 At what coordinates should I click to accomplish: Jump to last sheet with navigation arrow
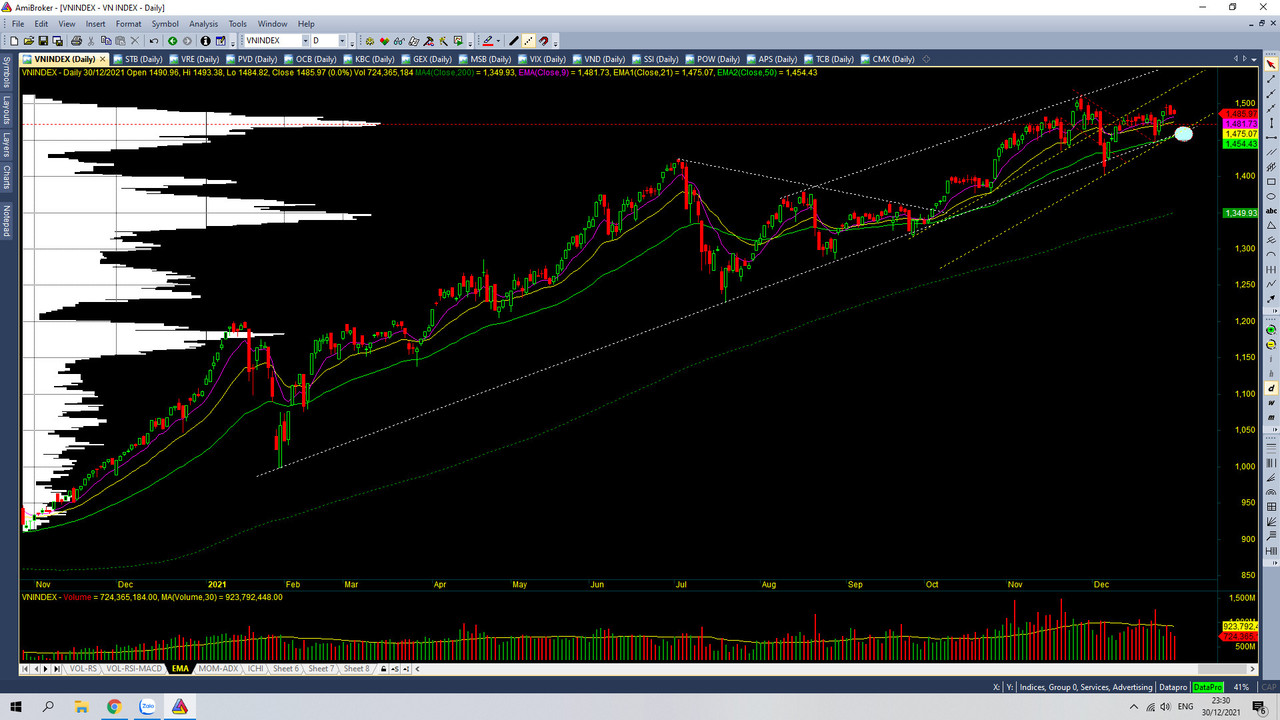(57, 669)
